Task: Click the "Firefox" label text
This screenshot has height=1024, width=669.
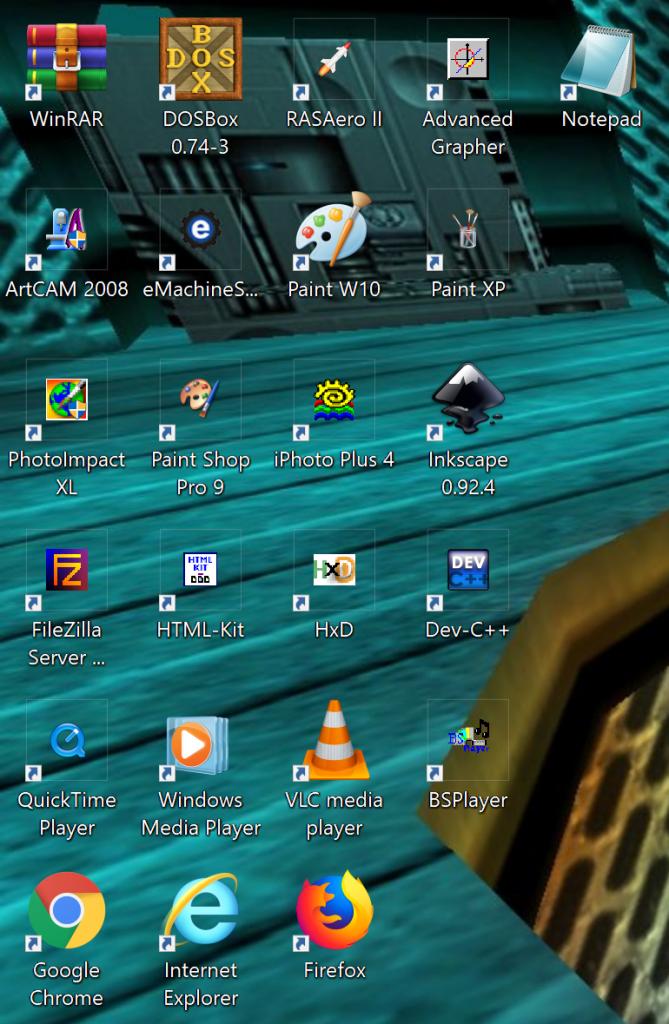Action: (334, 970)
